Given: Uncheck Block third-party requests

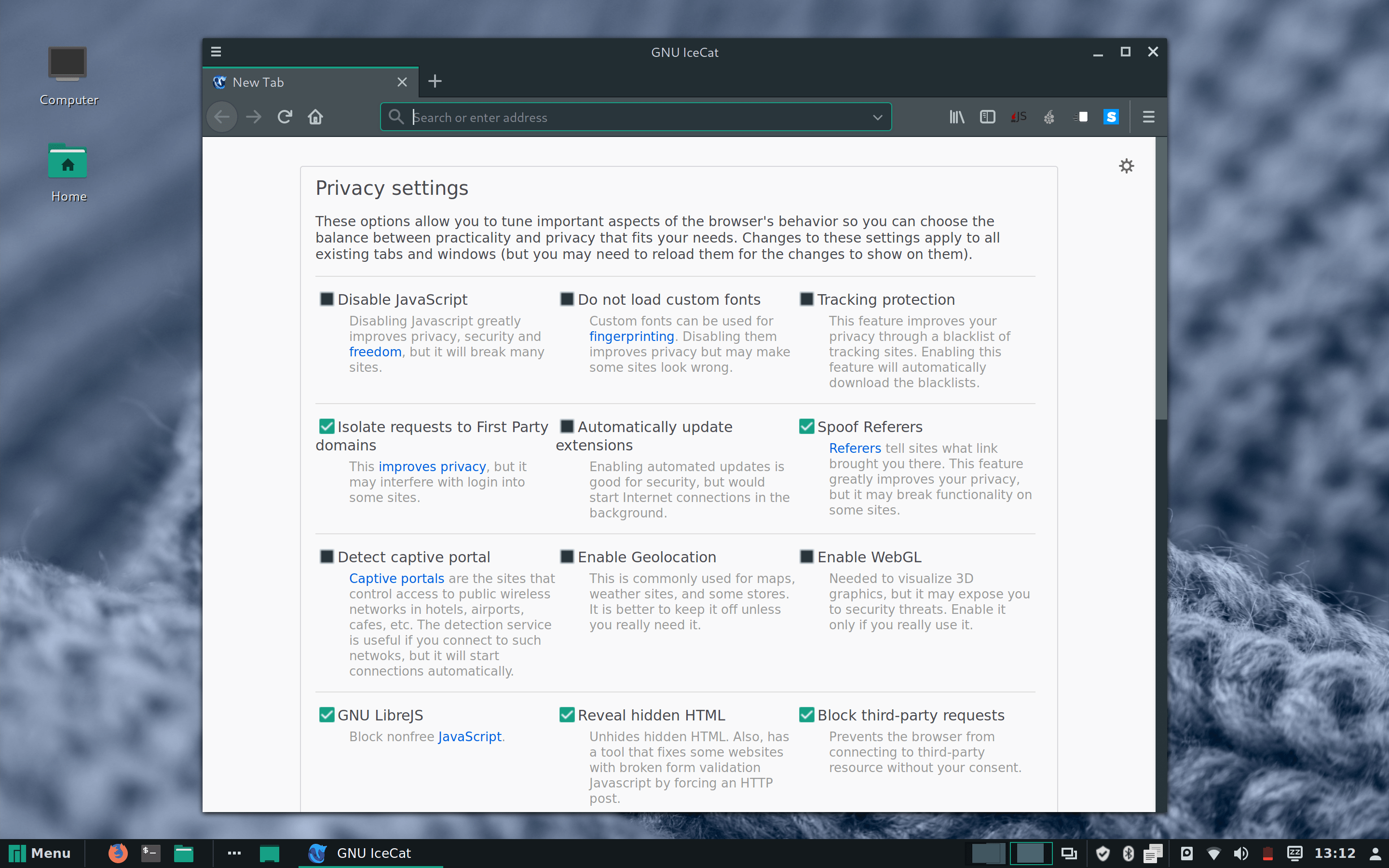Looking at the screenshot, I should [x=806, y=715].
